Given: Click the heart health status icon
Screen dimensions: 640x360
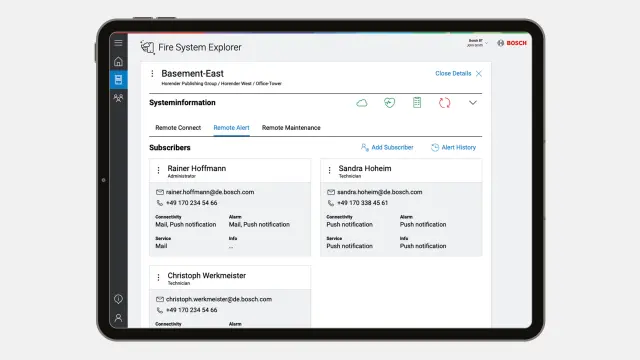Looking at the screenshot, I should coord(389,103).
